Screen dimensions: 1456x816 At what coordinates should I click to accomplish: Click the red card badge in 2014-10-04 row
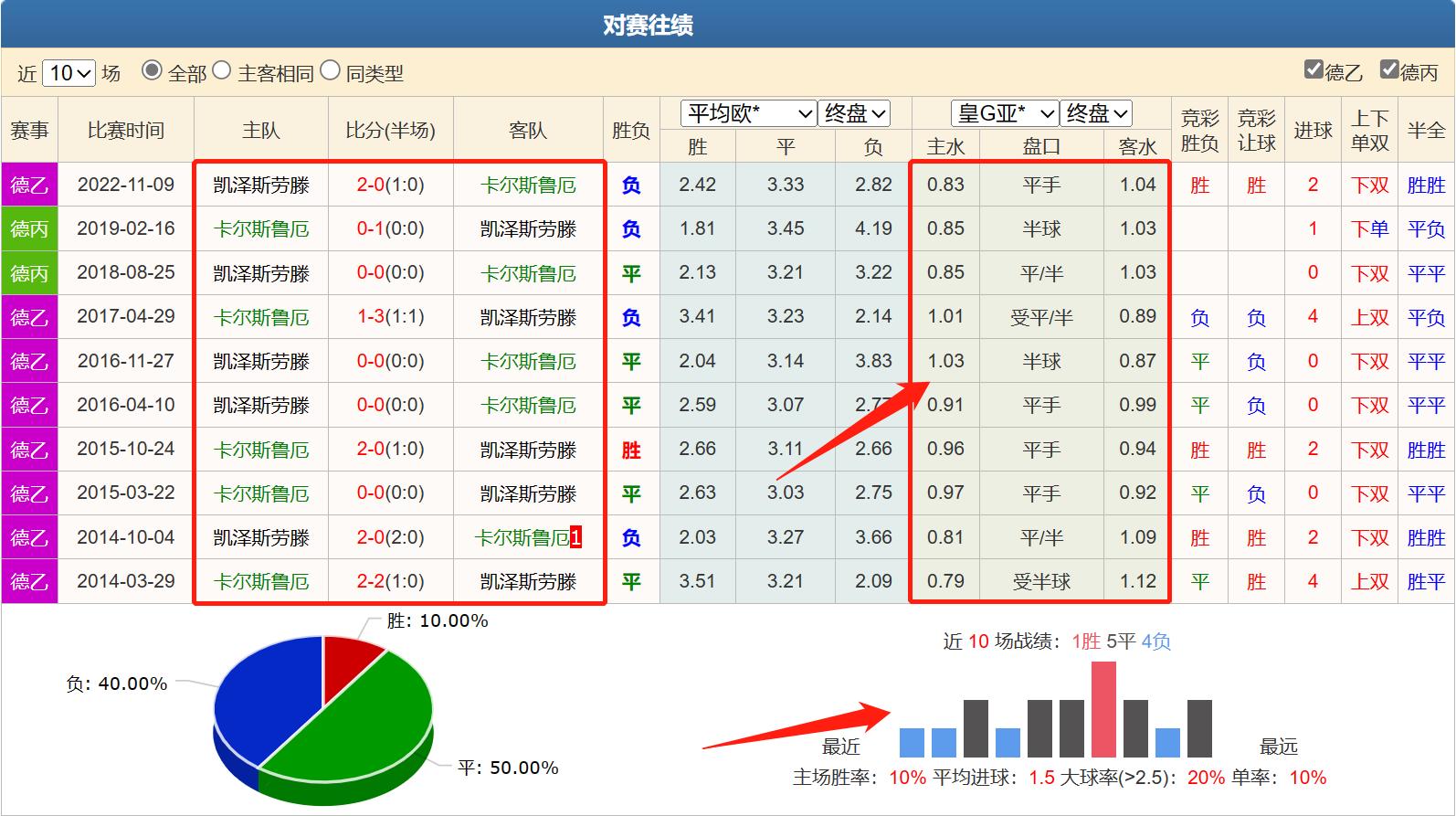(x=575, y=537)
